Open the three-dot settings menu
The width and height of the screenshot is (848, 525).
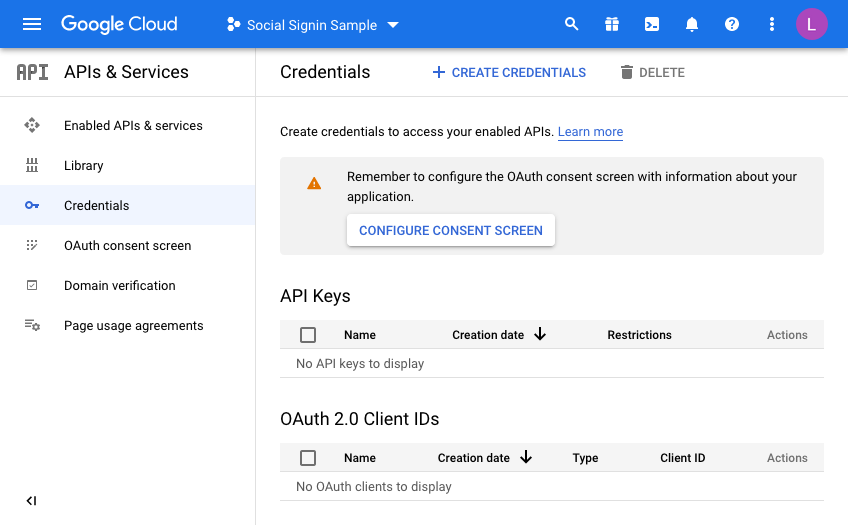tap(771, 24)
